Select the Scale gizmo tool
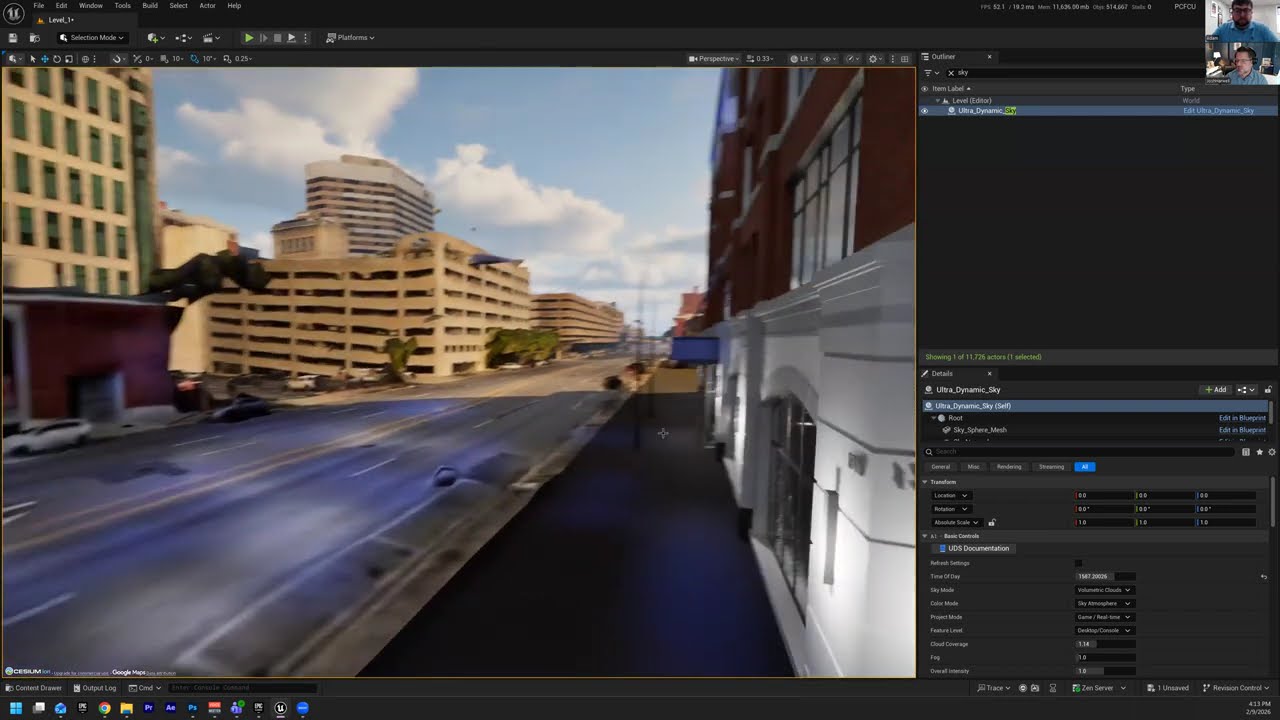This screenshot has width=1280, height=720. coord(68,59)
